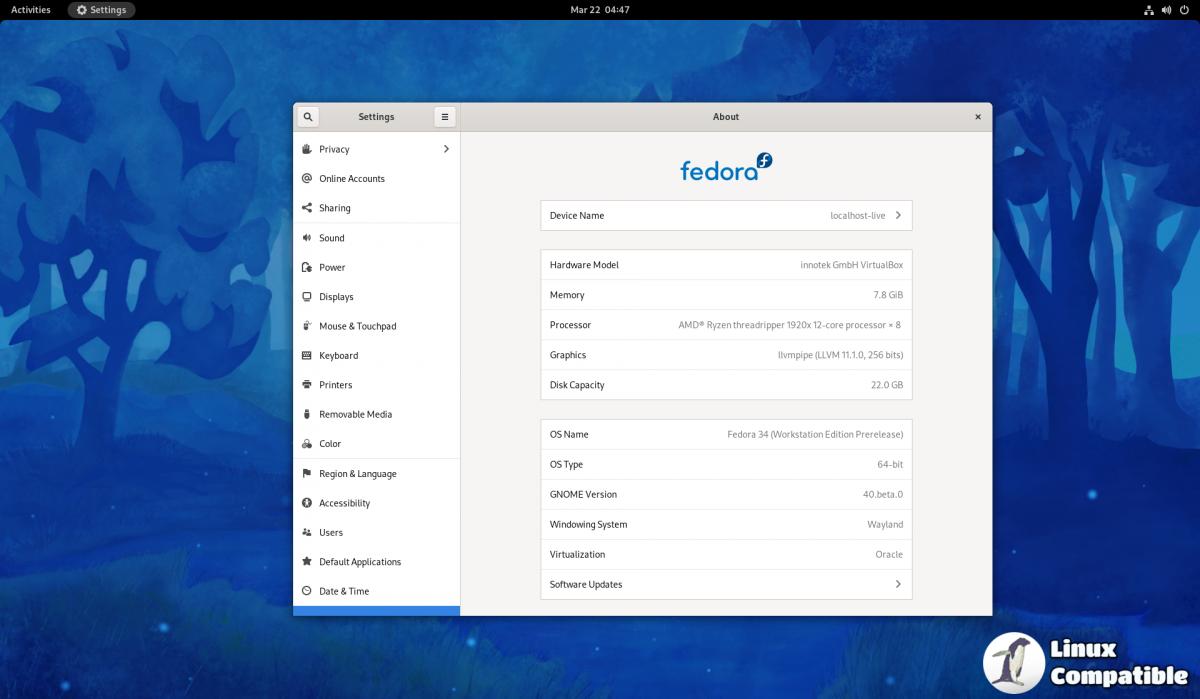Select the Sharing icon in sidebar
The height and width of the screenshot is (699, 1200).
pos(307,208)
